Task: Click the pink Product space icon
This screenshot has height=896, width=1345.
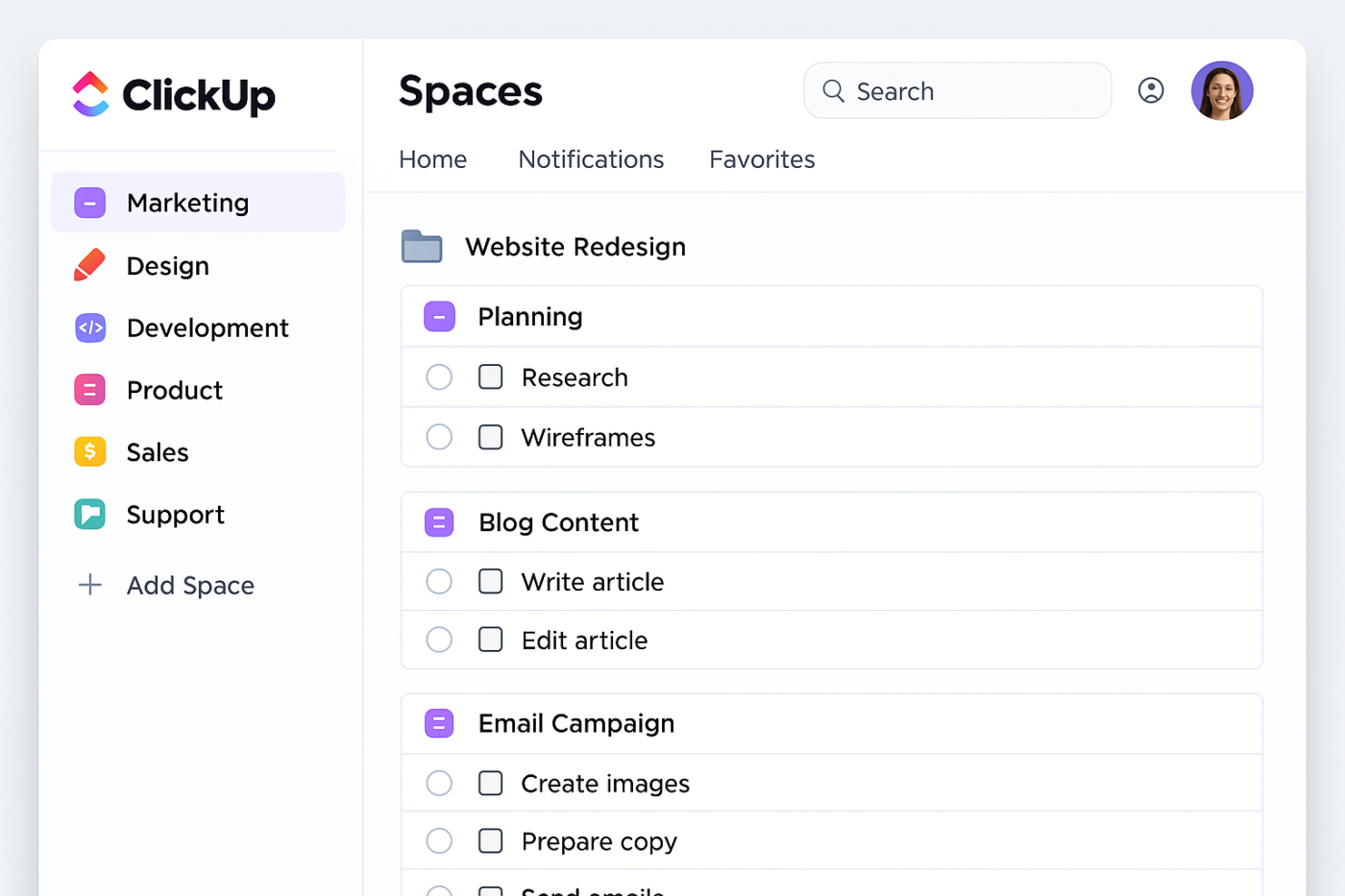Action: (90, 390)
